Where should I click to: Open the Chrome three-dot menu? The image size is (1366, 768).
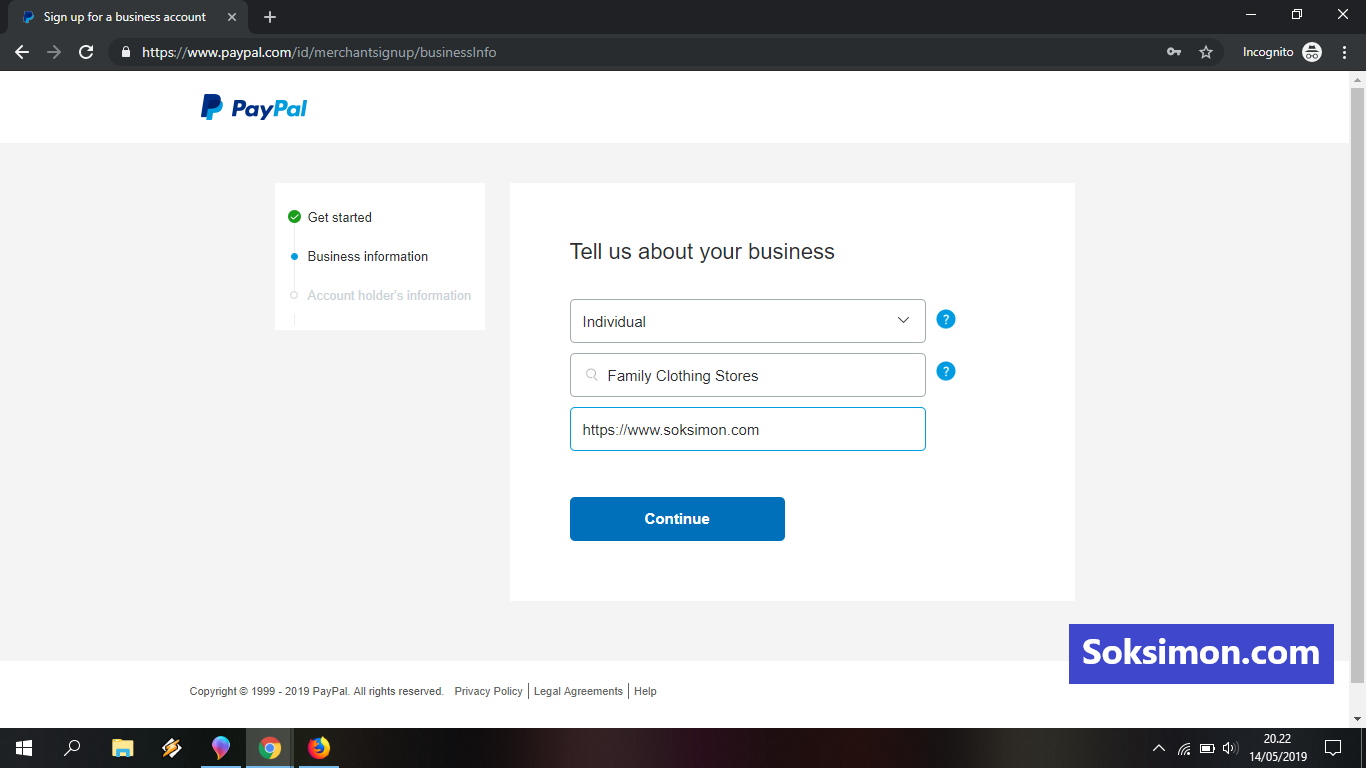click(x=1344, y=52)
